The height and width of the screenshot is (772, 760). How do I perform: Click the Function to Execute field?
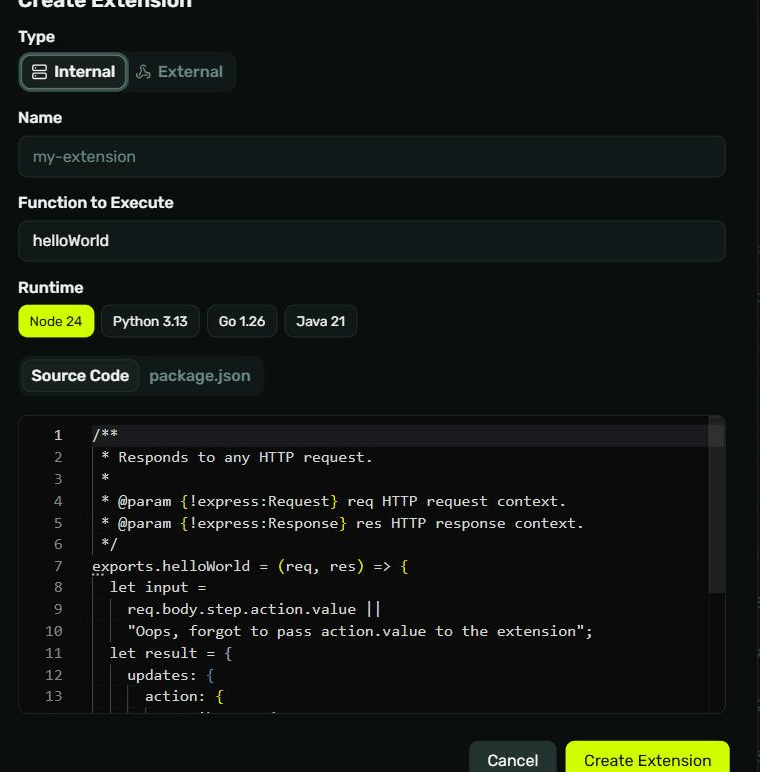pos(372,241)
